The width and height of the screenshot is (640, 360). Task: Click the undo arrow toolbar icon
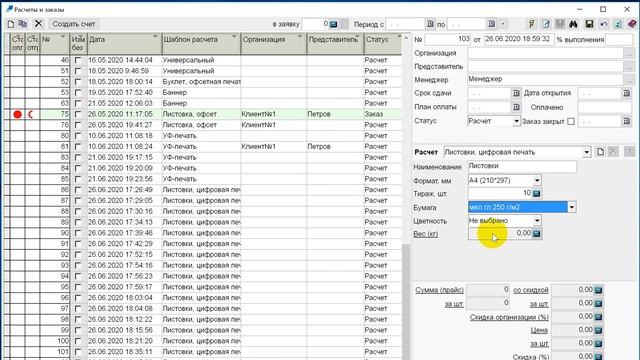tap(603, 24)
